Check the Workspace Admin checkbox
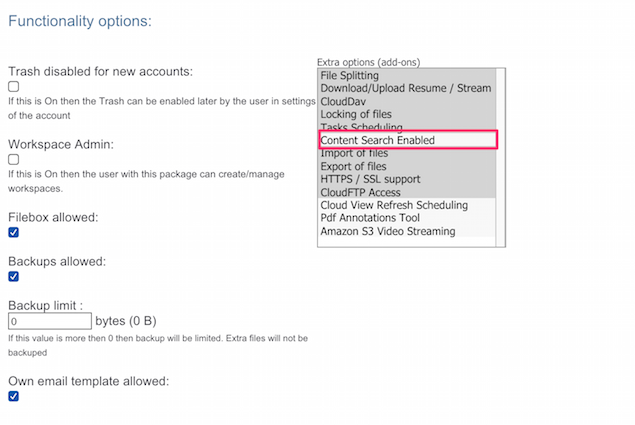This screenshot has width=635, height=425. point(14,159)
